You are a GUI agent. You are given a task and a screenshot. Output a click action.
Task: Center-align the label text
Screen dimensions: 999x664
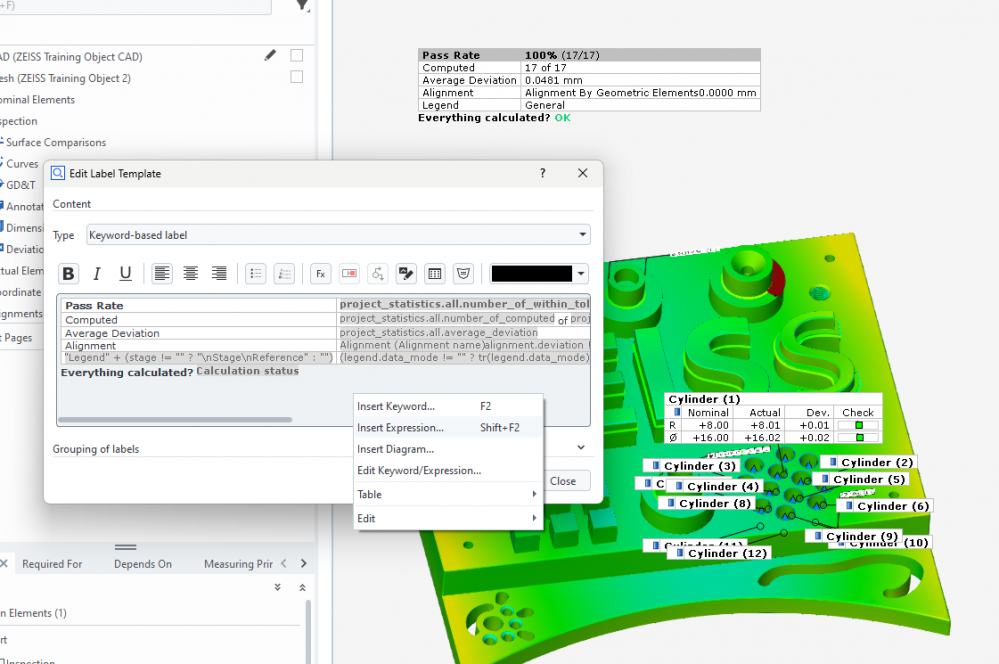190,274
